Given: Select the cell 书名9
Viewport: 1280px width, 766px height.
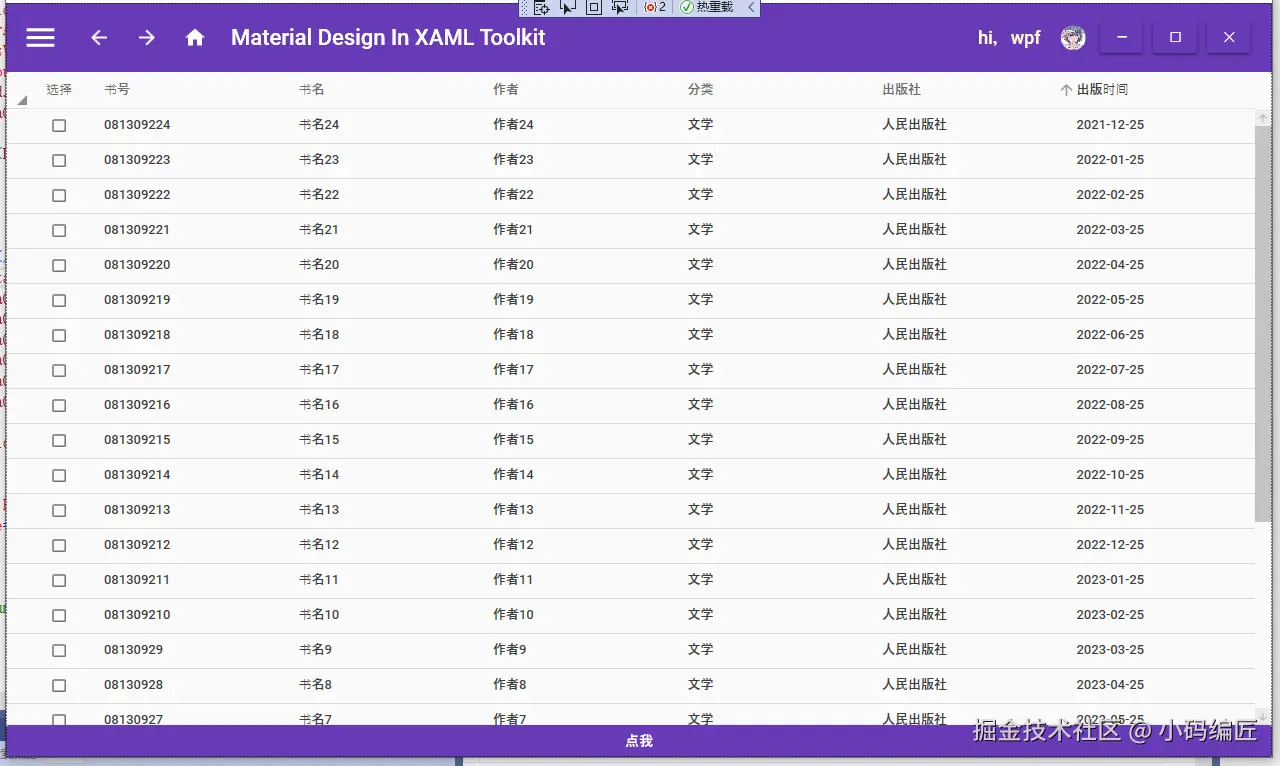Looking at the screenshot, I should pyautogui.click(x=315, y=650).
